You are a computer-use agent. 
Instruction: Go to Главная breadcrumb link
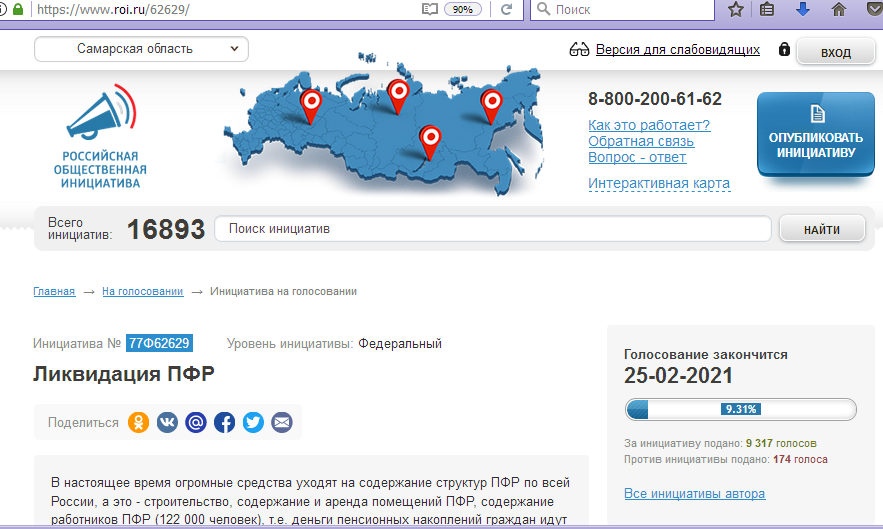[x=54, y=291]
